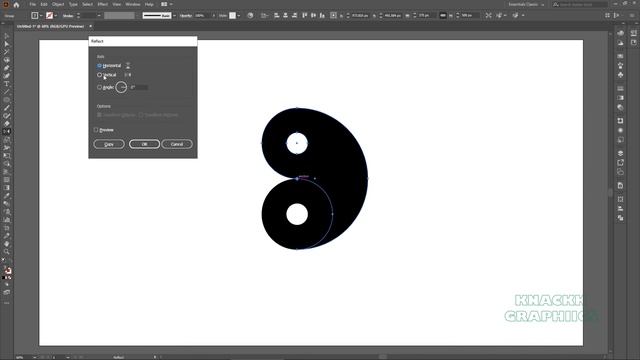Click Cancel in Reflect dialog
The height and width of the screenshot is (360, 640).
177,144
